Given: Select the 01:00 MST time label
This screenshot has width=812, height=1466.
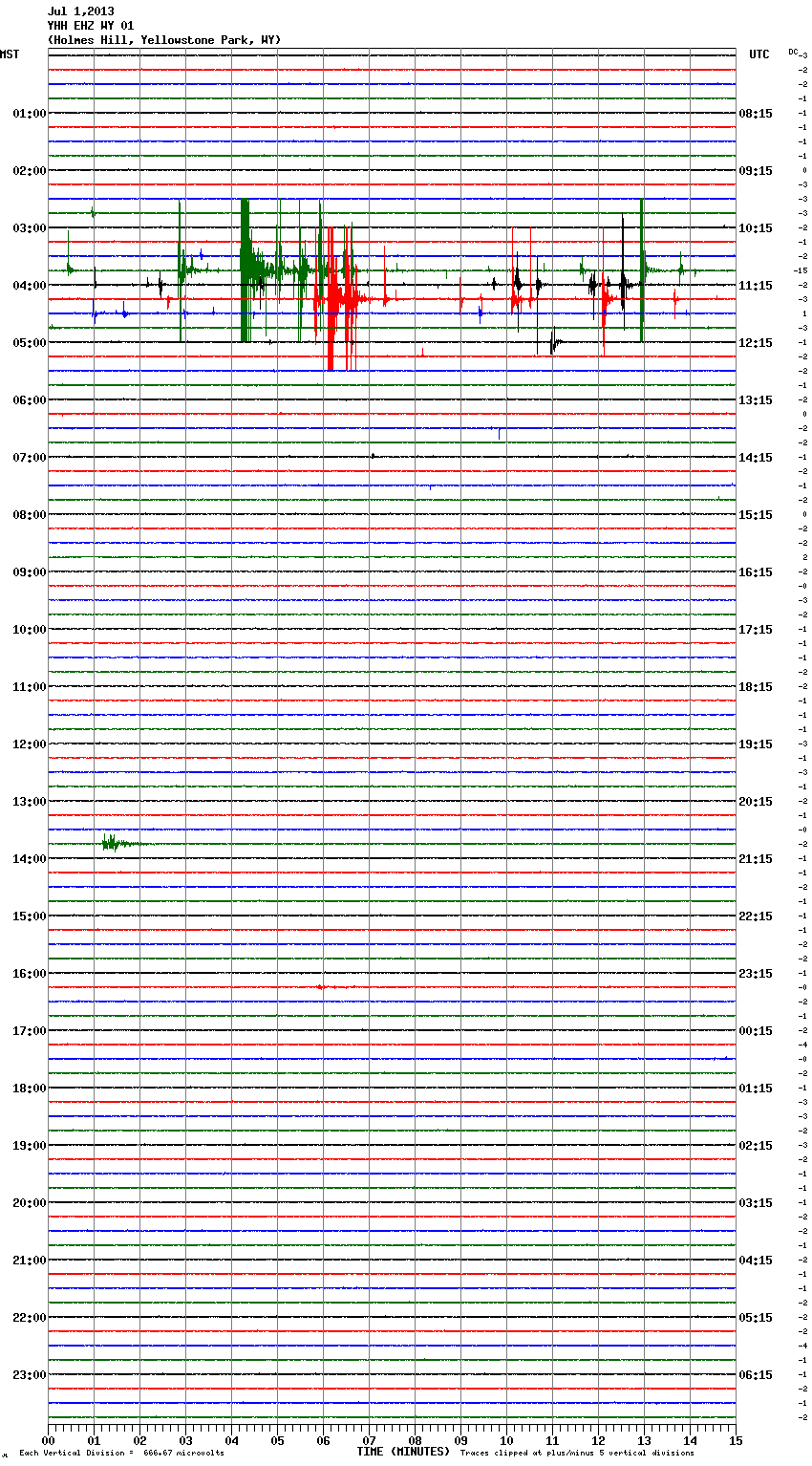Looking at the screenshot, I should (30, 114).
